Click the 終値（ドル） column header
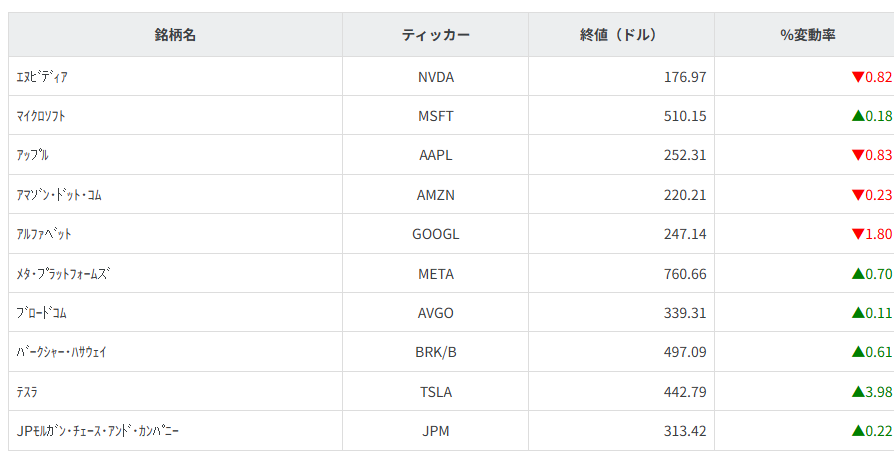 point(620,35)
